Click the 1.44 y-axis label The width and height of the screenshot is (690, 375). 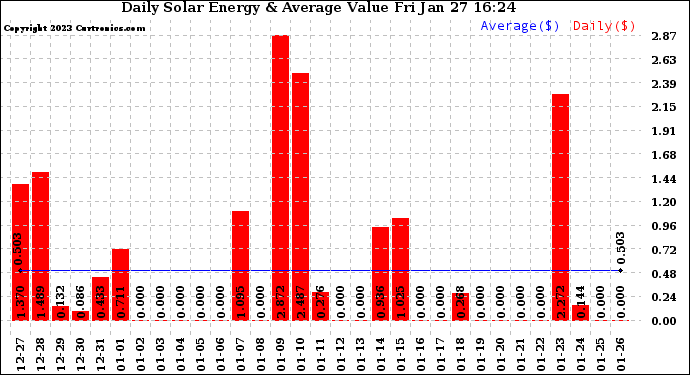[664, 179]
